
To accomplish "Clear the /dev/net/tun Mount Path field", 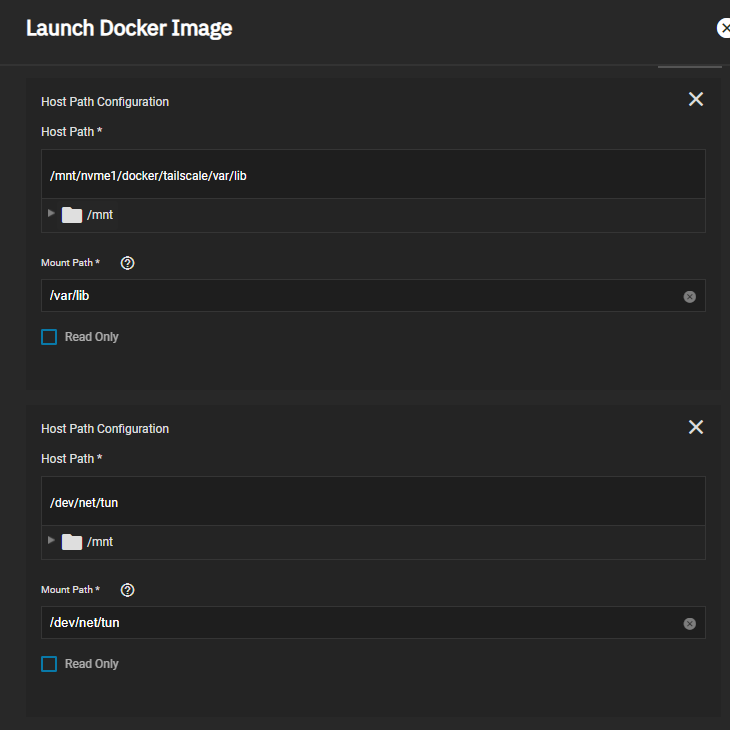I will pyautogui.click(x=689, y=623).
